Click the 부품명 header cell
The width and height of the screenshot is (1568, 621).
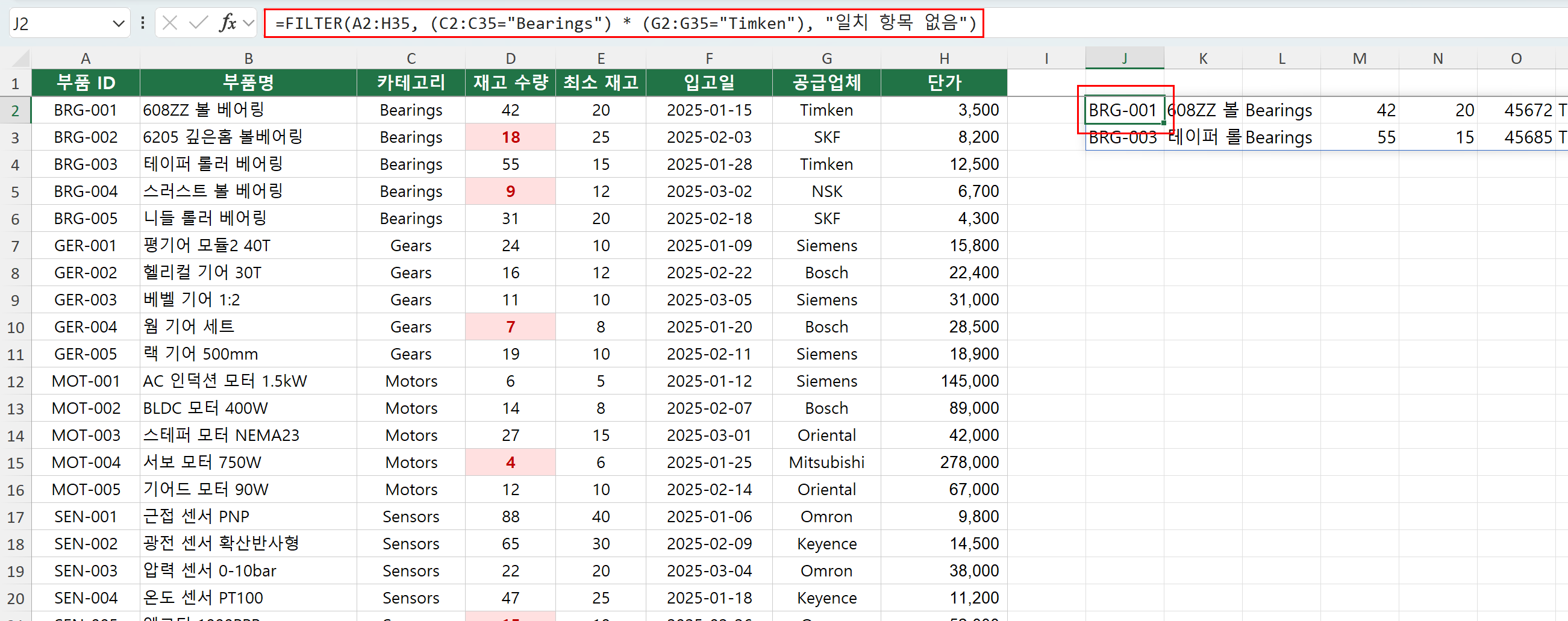tap(248, 83)
